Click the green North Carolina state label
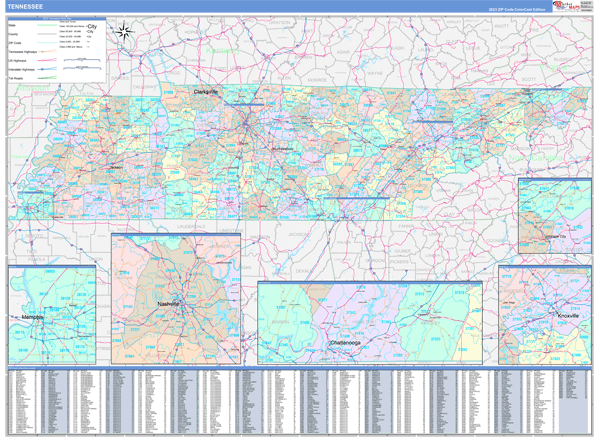The height and width of the screenshot is (437, 600). [536, 158]
